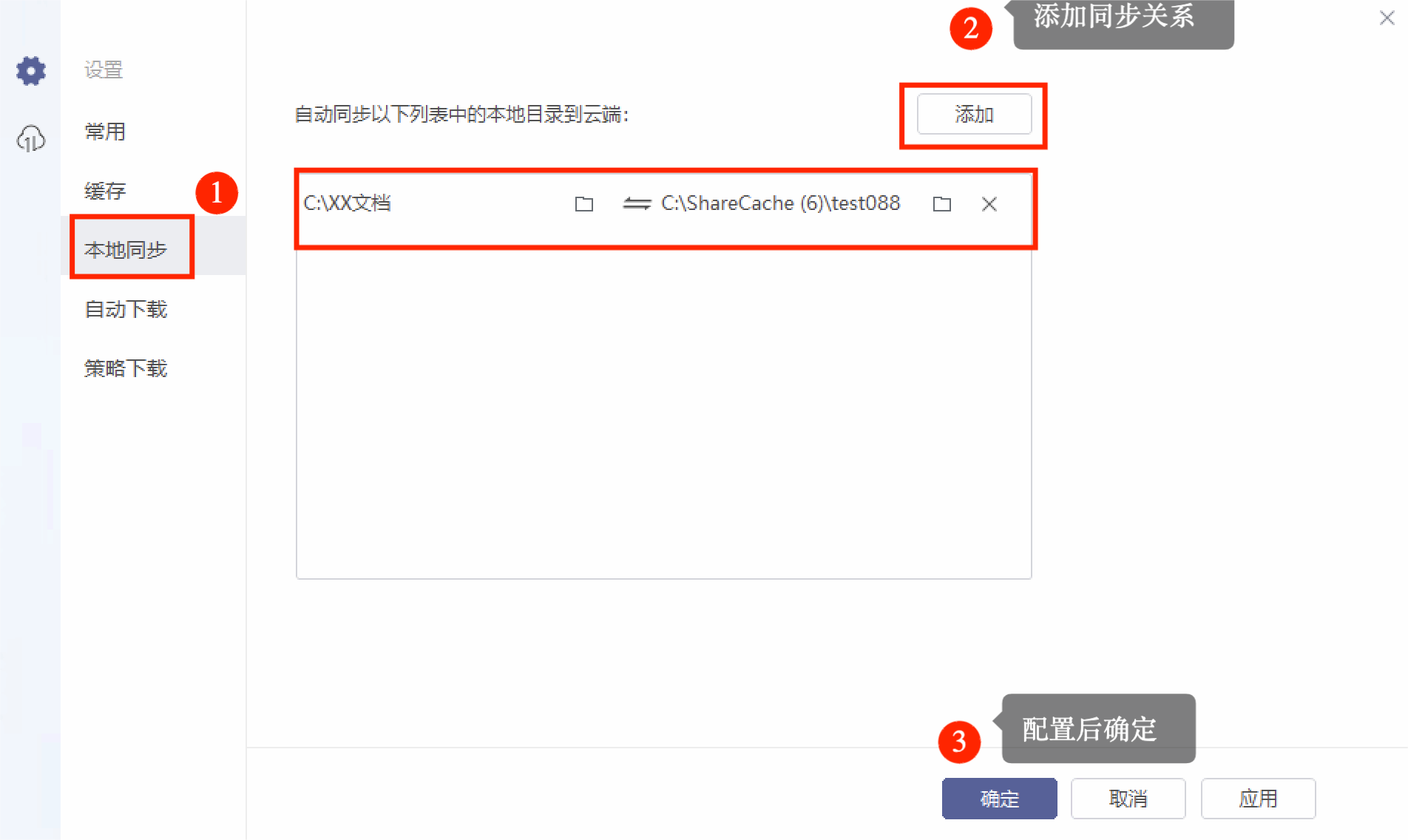Select the C:\XX文档 local path text
1408x840 pixels.
click(x=347, y=203)
